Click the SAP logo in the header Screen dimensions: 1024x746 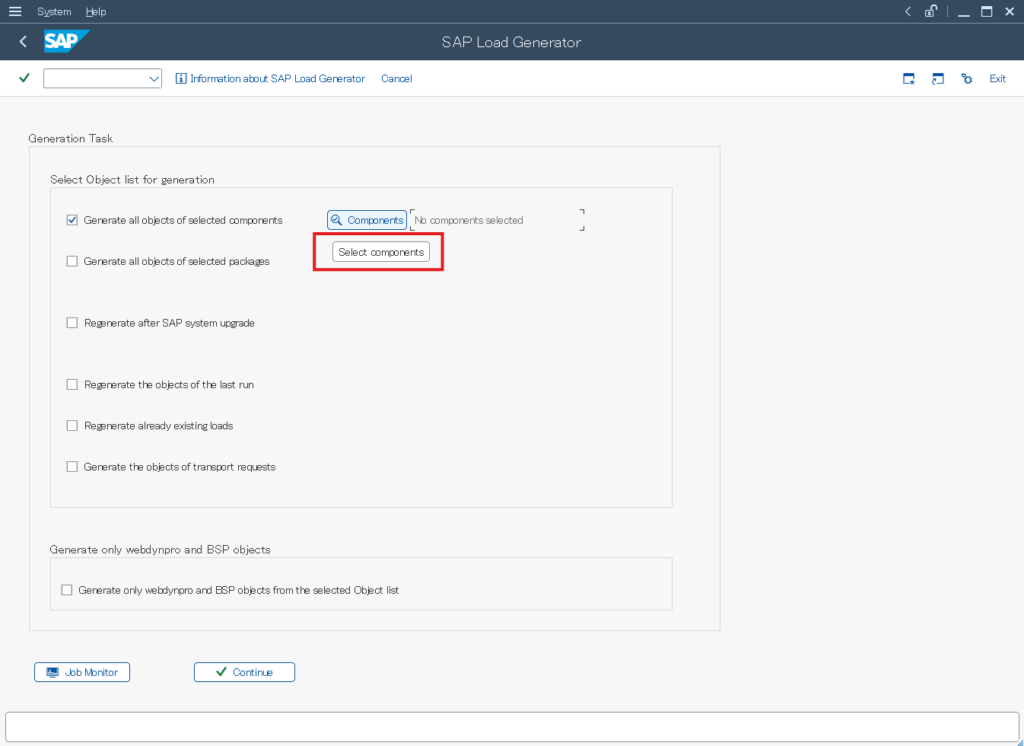pos(66,42)
